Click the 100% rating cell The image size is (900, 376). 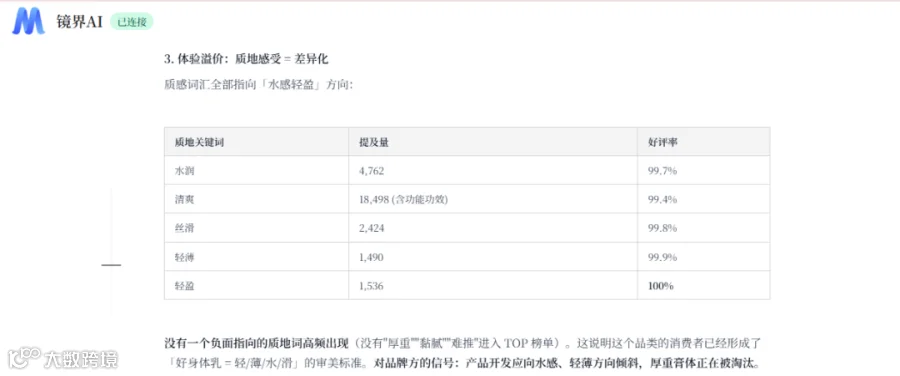tap(704, 285)
